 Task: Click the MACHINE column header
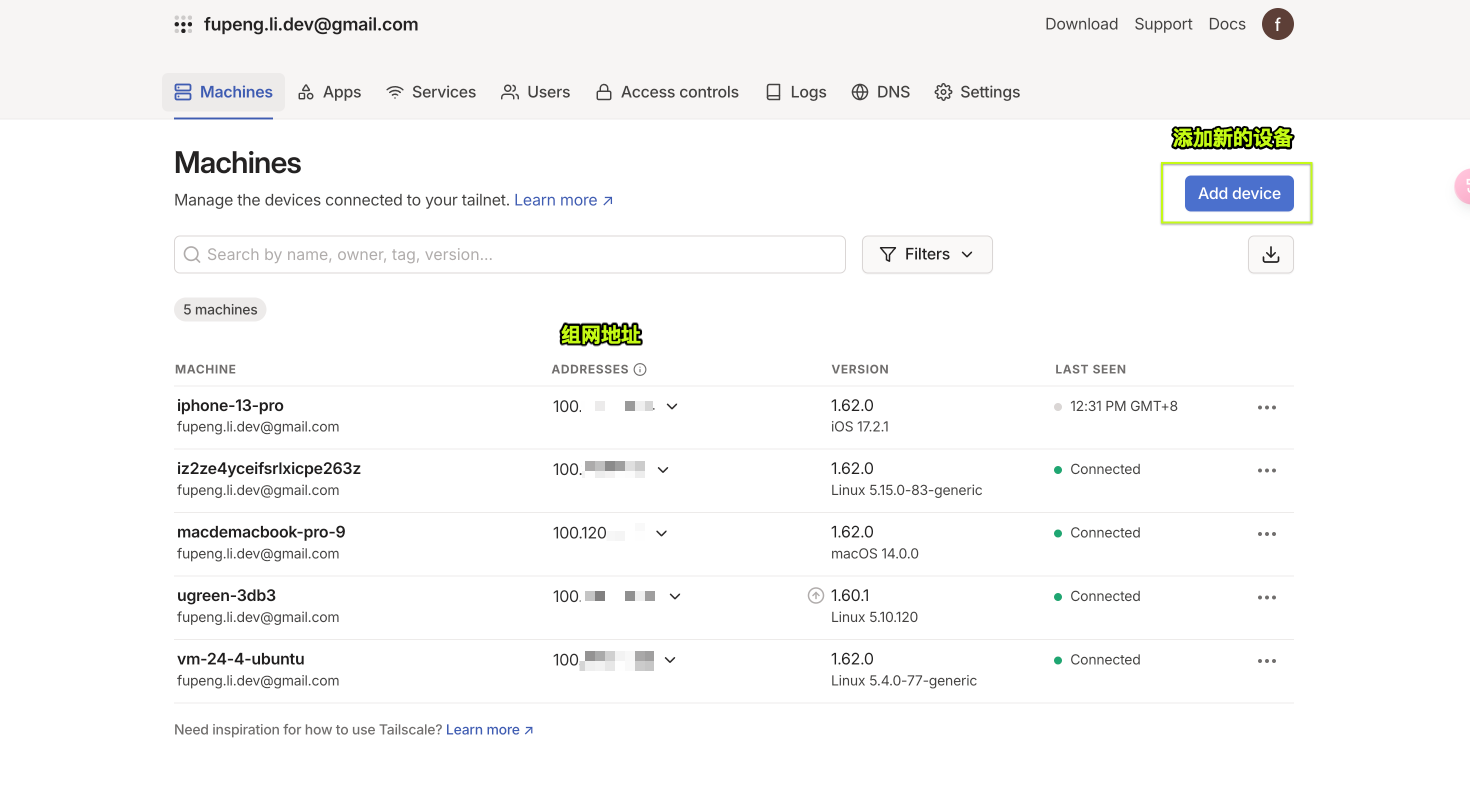click(x=206, y=369)
